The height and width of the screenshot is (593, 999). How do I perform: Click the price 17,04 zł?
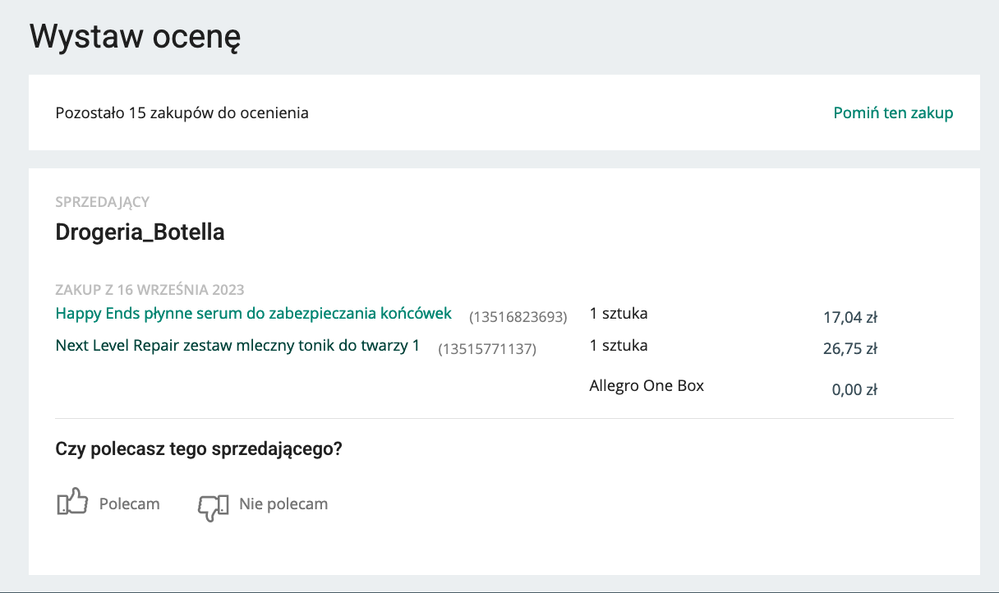point(850,317)
